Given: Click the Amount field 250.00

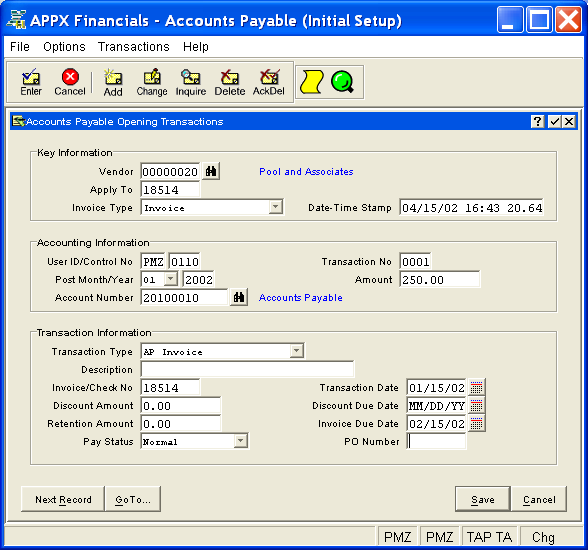Looking at the screenshot, I should point(440,280).
